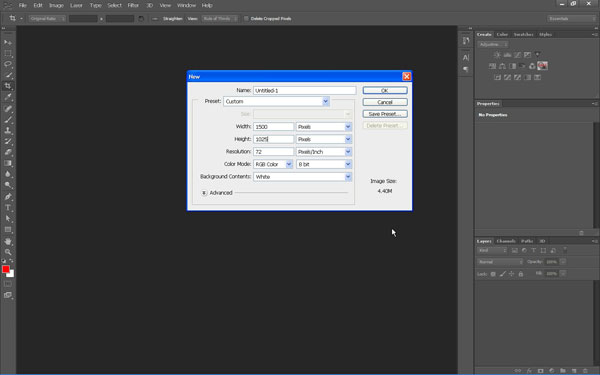Select the Blur tool
The image size is (600, 375).
point(8,174)
